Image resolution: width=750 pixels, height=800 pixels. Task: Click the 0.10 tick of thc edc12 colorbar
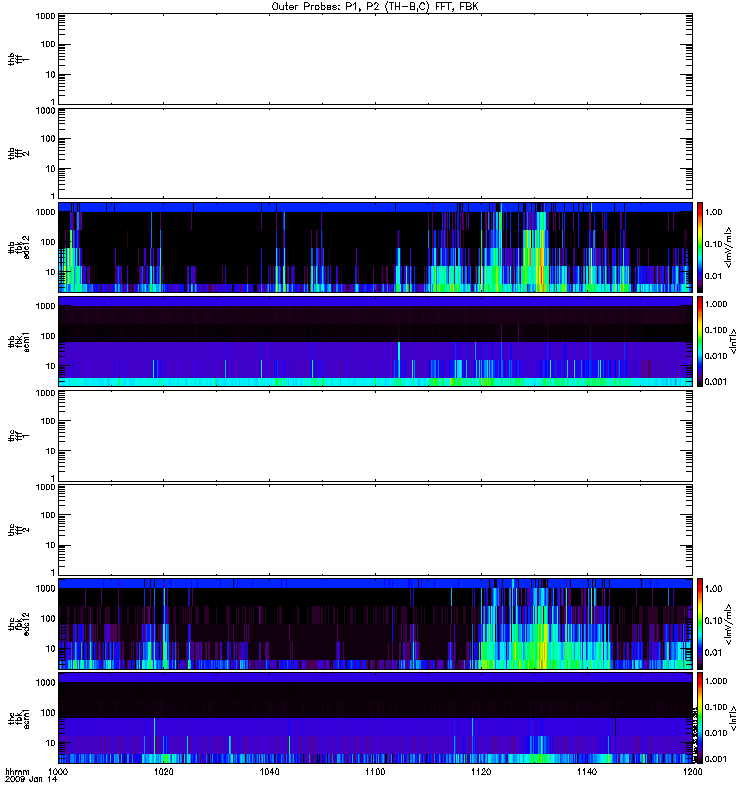pos(714,621)
